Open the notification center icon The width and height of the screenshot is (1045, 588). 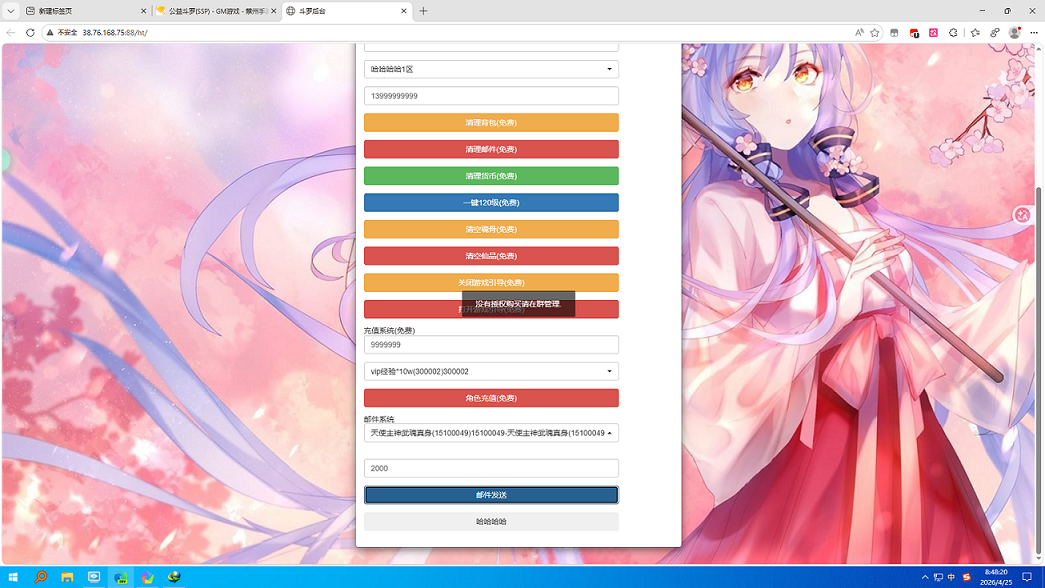1026,577
